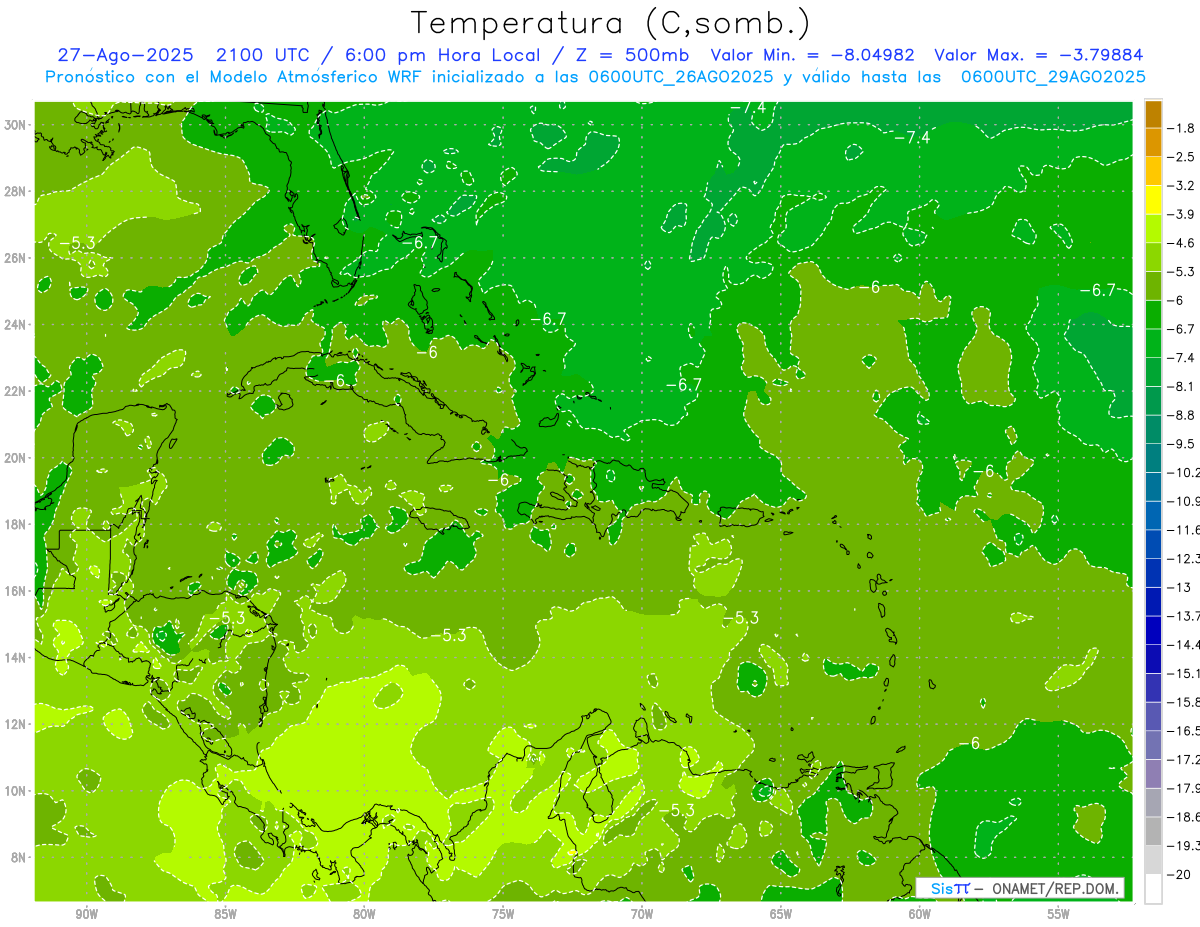This screenshot has width=1200, height=927.
Task: Click the '70W' longitude axis label
Action: 642,914
